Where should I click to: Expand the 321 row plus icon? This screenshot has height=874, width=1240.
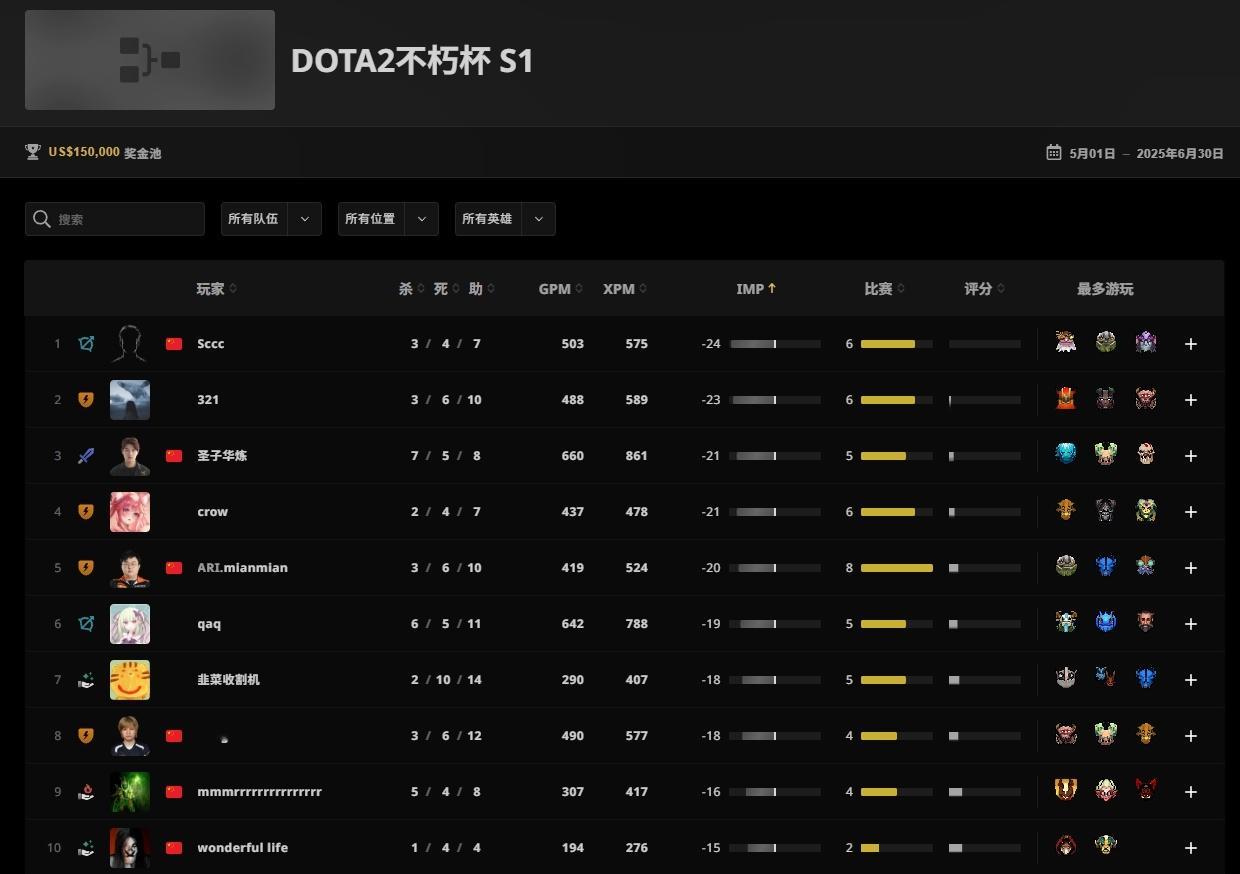(x=1191, y=399)
